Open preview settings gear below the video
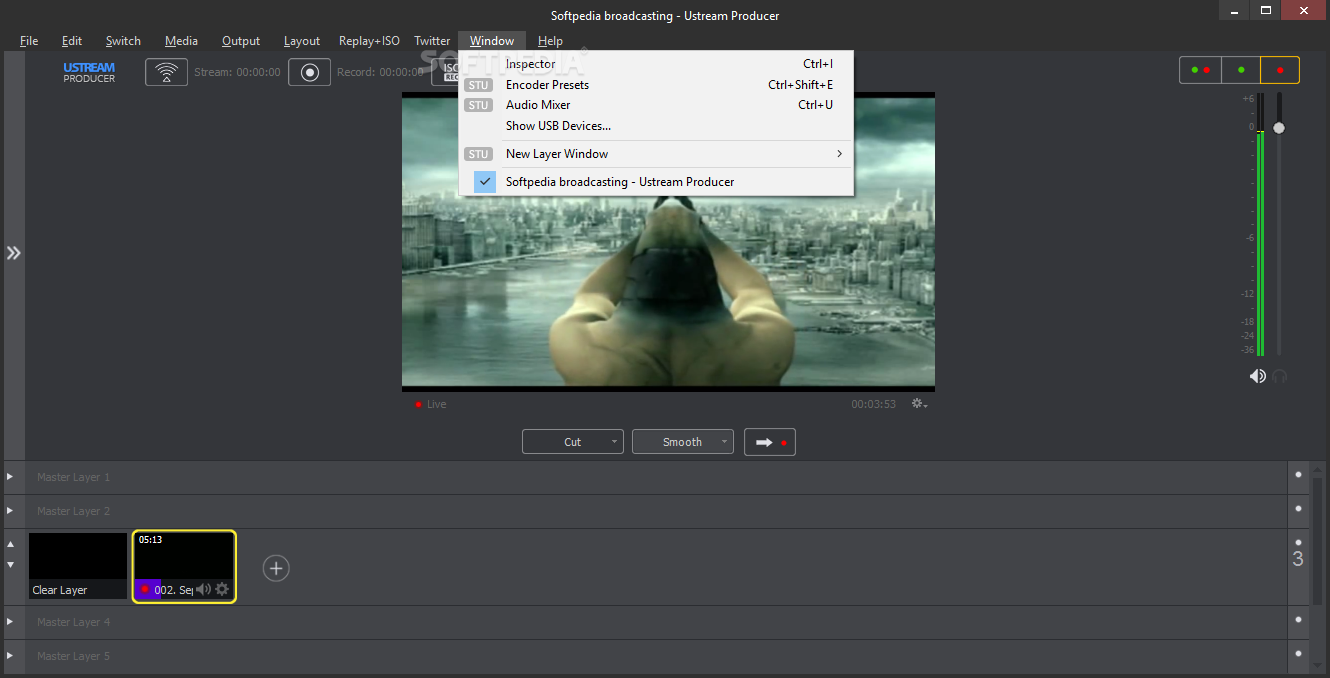The height and width of the screenshot is (678, 1330). 919,404
